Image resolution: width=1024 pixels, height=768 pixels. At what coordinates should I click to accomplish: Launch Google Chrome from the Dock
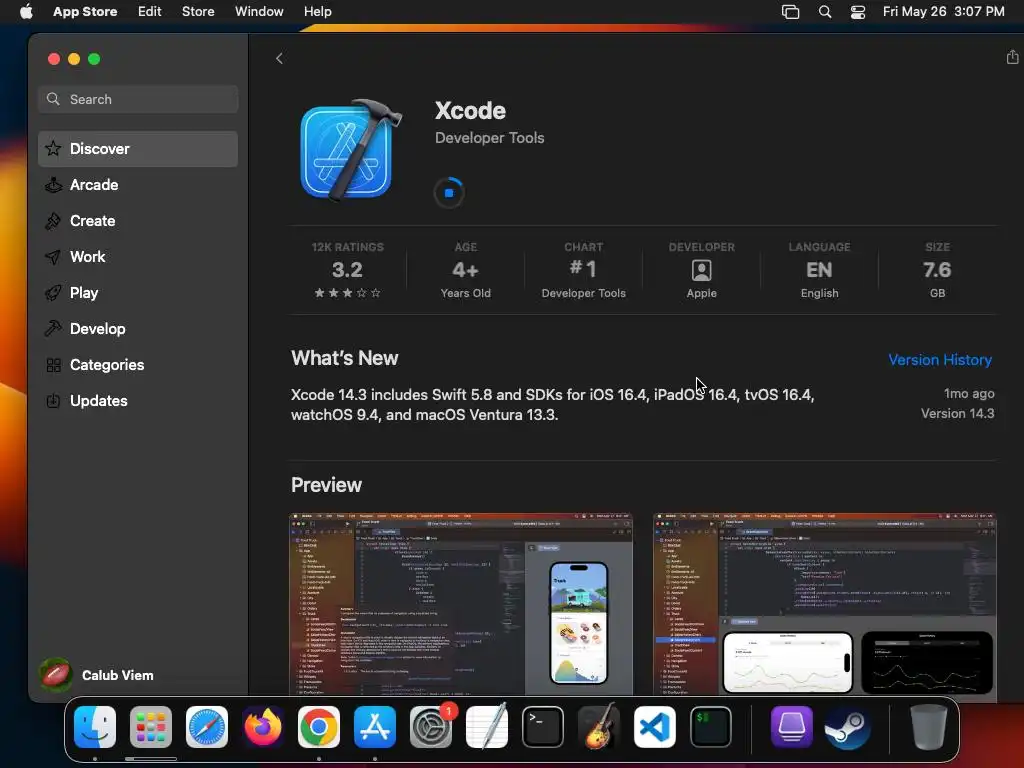(319, 727)
